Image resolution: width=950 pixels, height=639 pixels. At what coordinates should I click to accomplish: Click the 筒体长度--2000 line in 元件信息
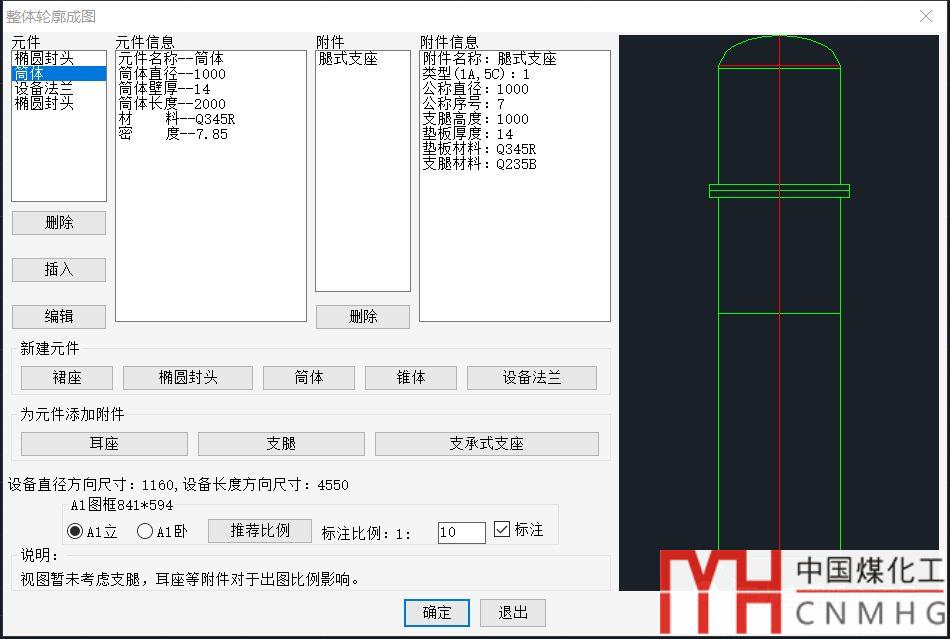tap(172, 104)
